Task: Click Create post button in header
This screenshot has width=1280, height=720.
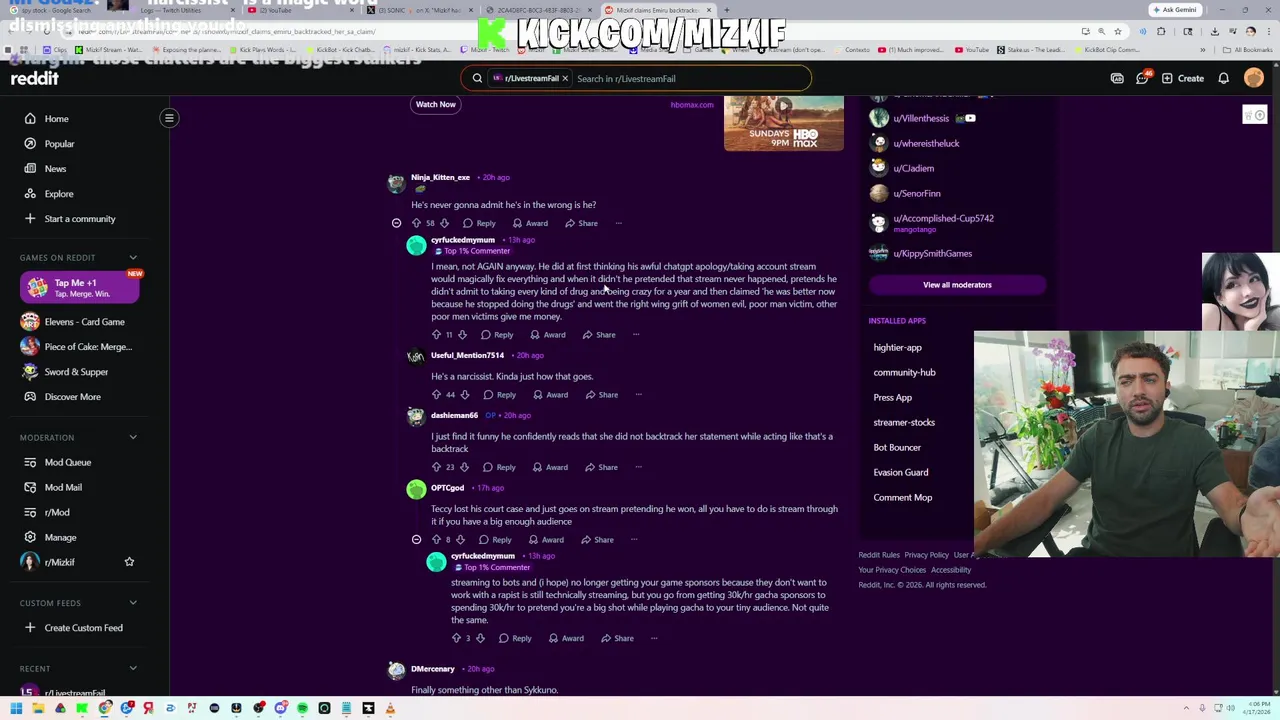Action: (1183, 78)
